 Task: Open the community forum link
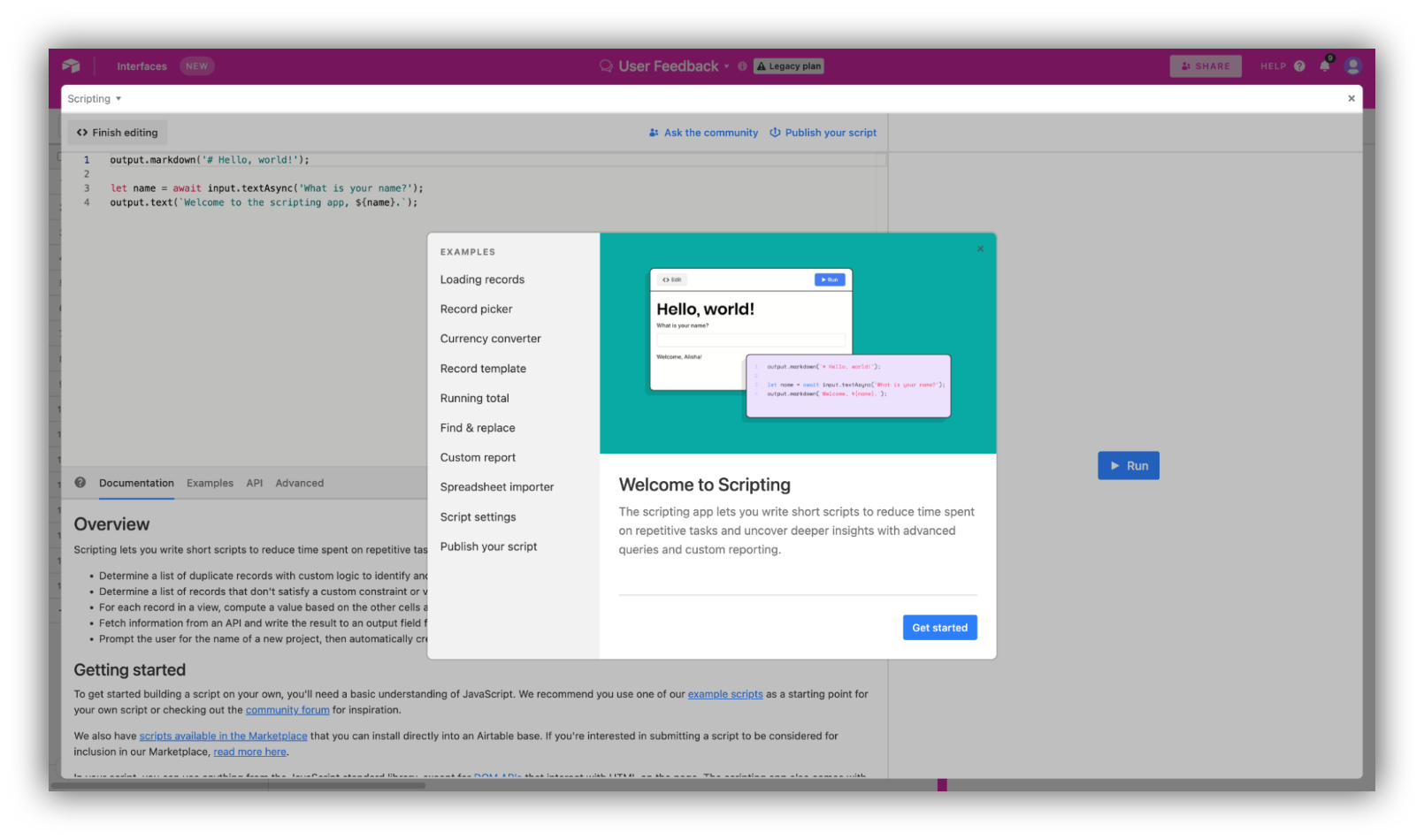pos(287,710)
